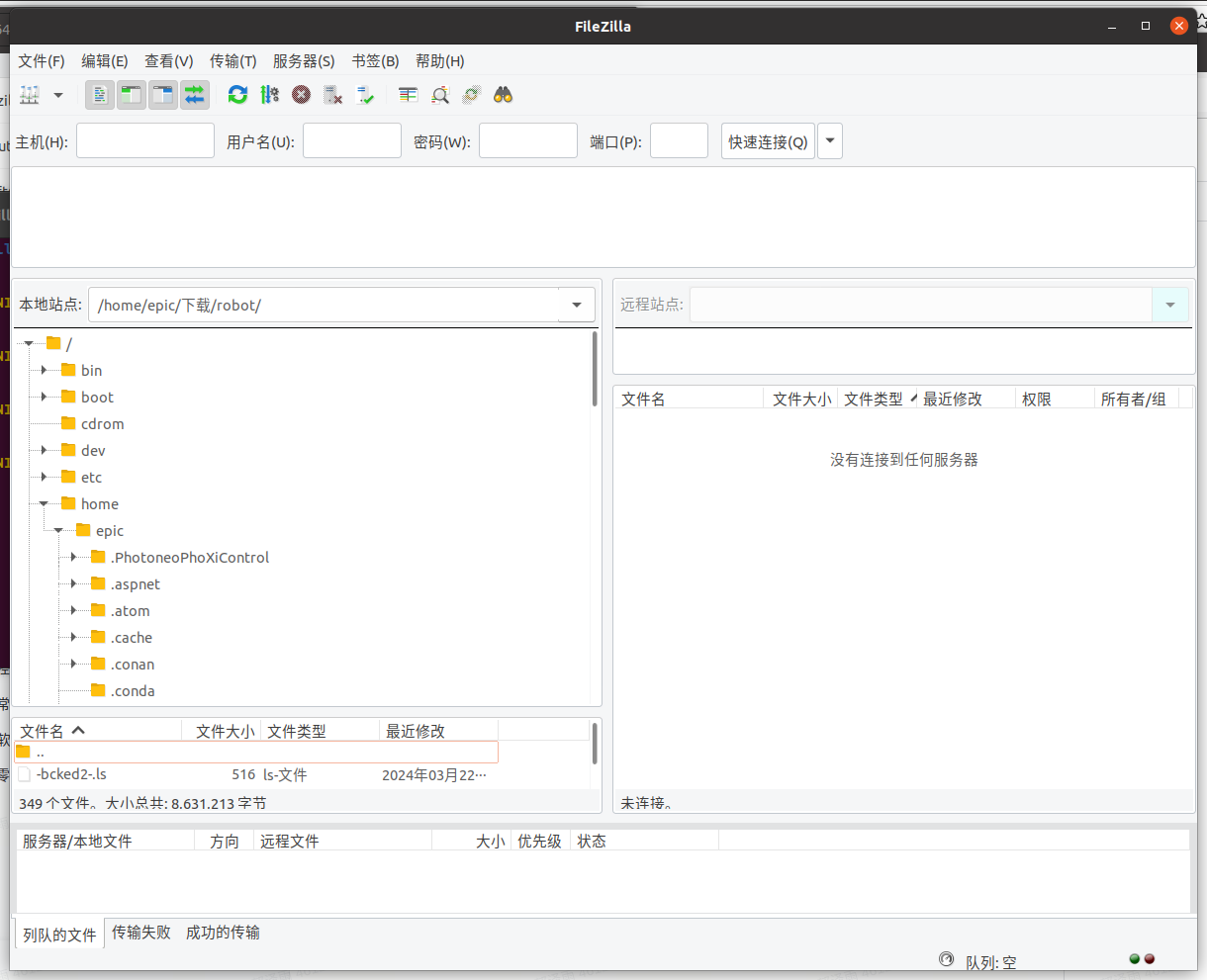Toggle the transfer queue display
The height and width of the screenshot is (980, 1207).
(195, 95)
